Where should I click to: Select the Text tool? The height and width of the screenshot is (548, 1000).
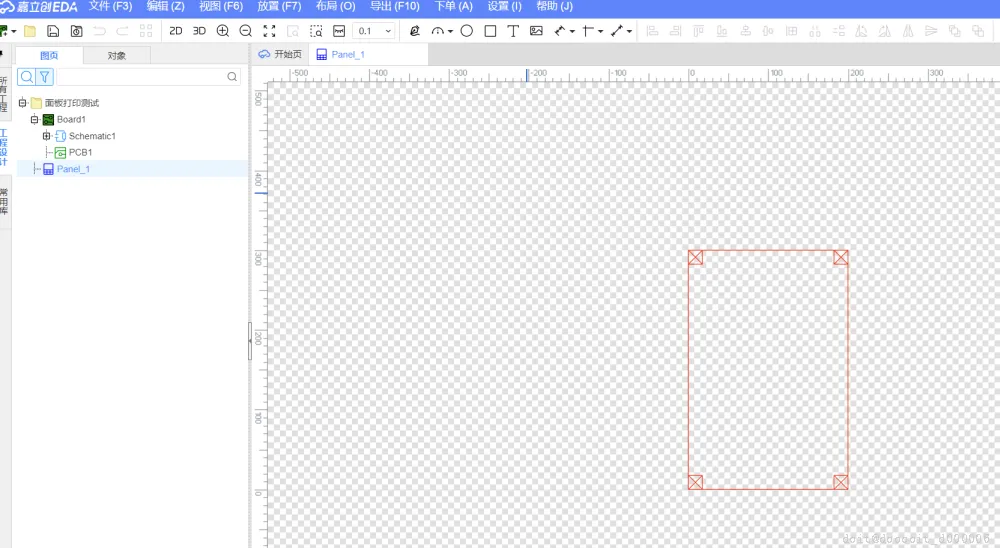tap(513, 31)
